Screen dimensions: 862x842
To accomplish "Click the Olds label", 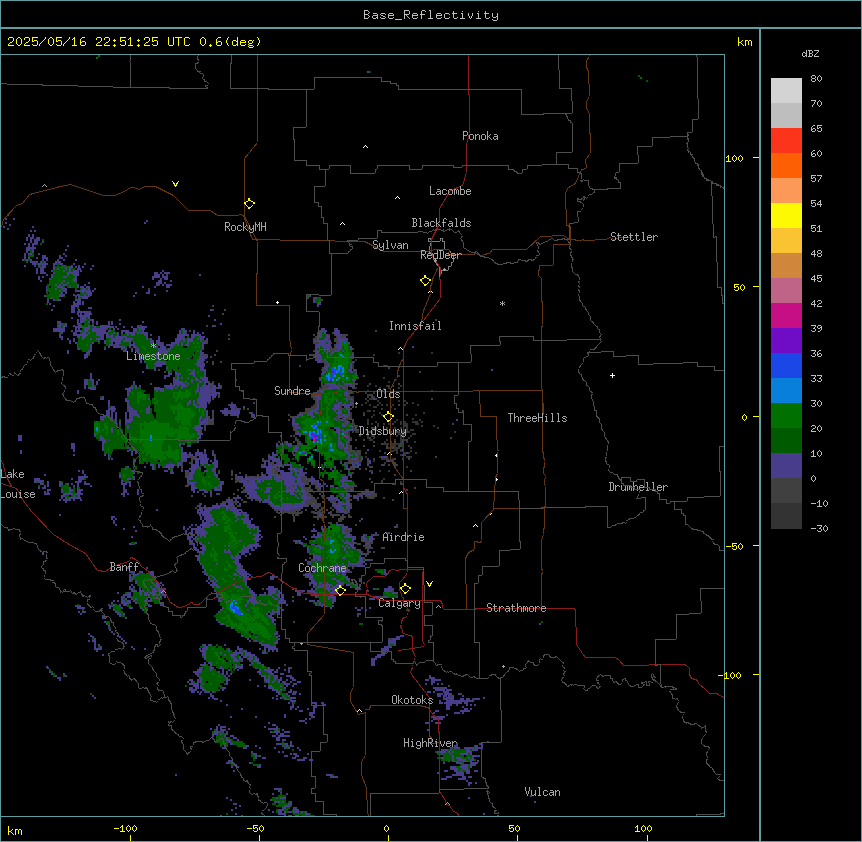I will pyautogui.click(x=388, y=394).
